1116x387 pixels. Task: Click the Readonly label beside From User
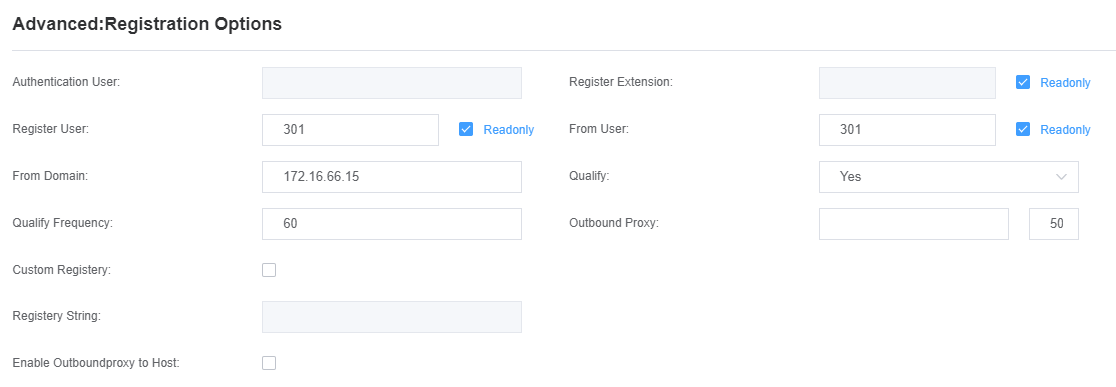click(x=1065, y=129)
